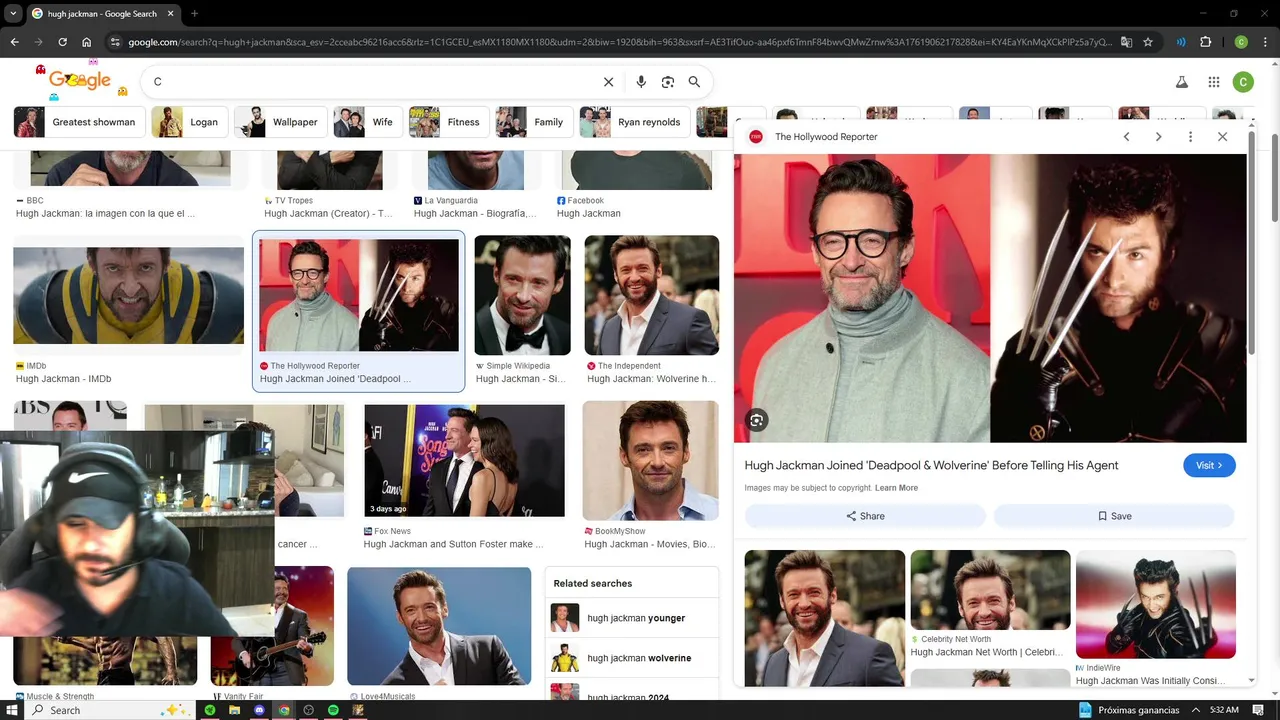
Task: Start voice search with the microphone icon
Action: tap(641, 82)
